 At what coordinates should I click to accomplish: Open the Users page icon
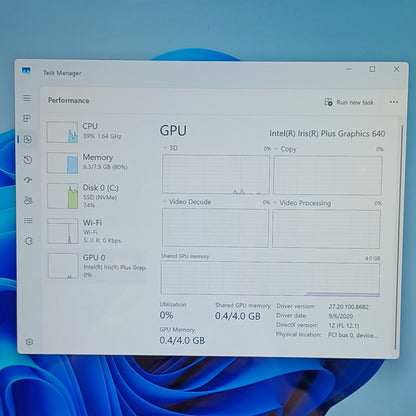(28, 200)
